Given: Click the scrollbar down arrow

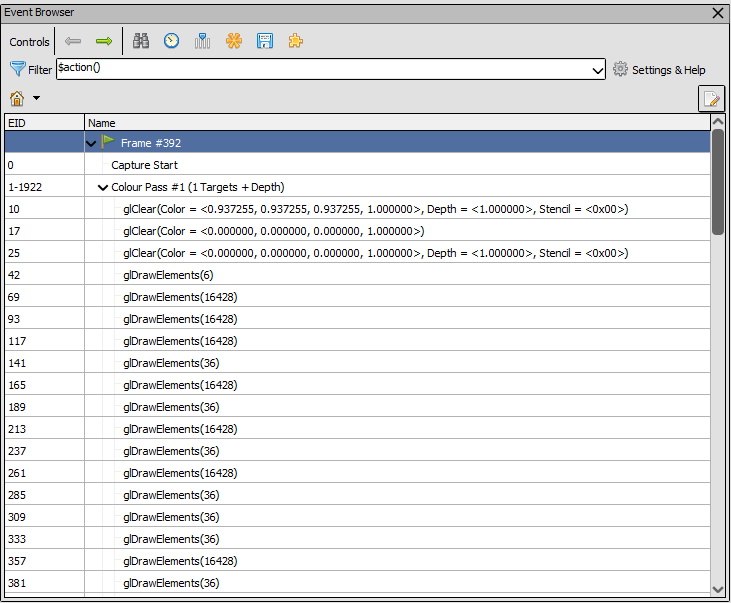Looking at the screenshot, I should pyautogui.click(x=718, y=589).
